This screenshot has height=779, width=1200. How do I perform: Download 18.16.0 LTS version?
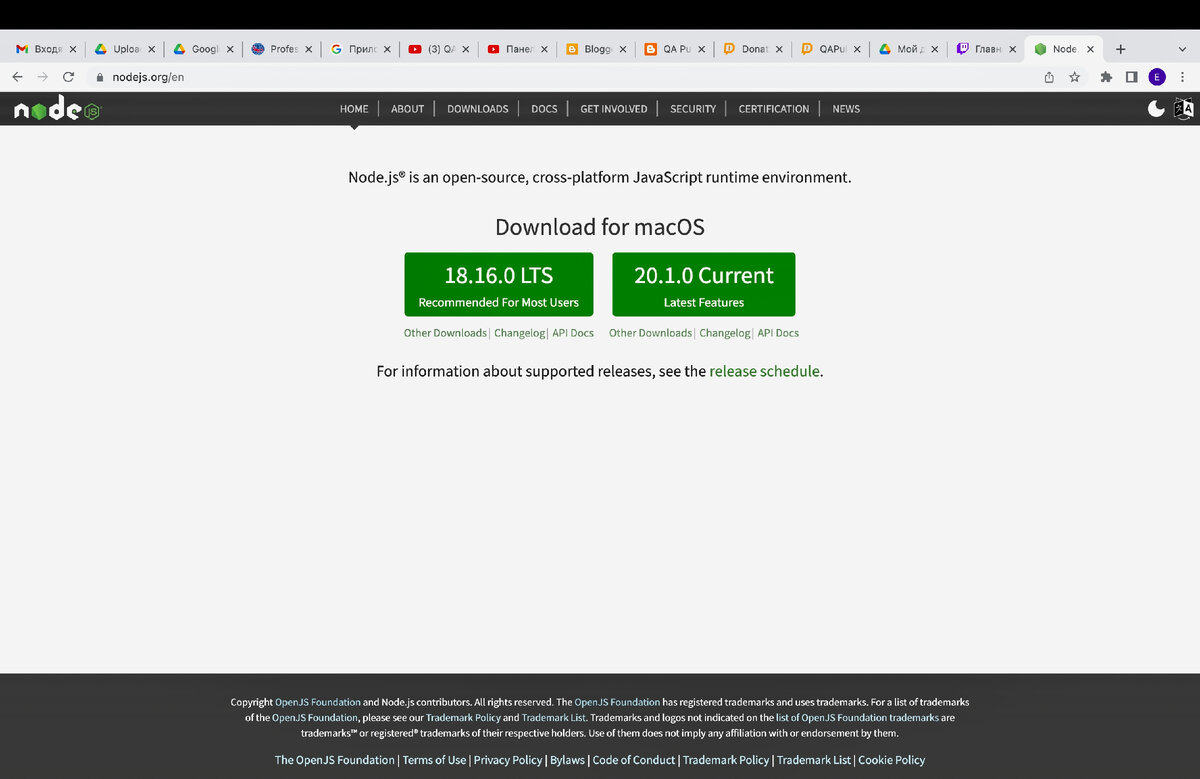pyautogui.click(x=498, y=284)
